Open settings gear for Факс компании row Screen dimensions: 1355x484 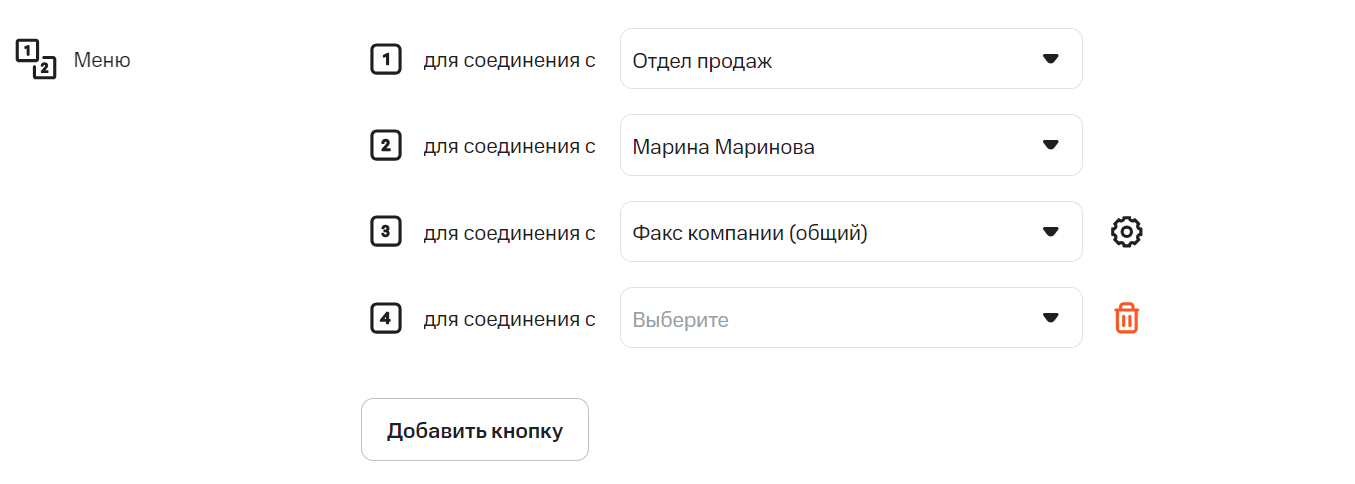1127,232
